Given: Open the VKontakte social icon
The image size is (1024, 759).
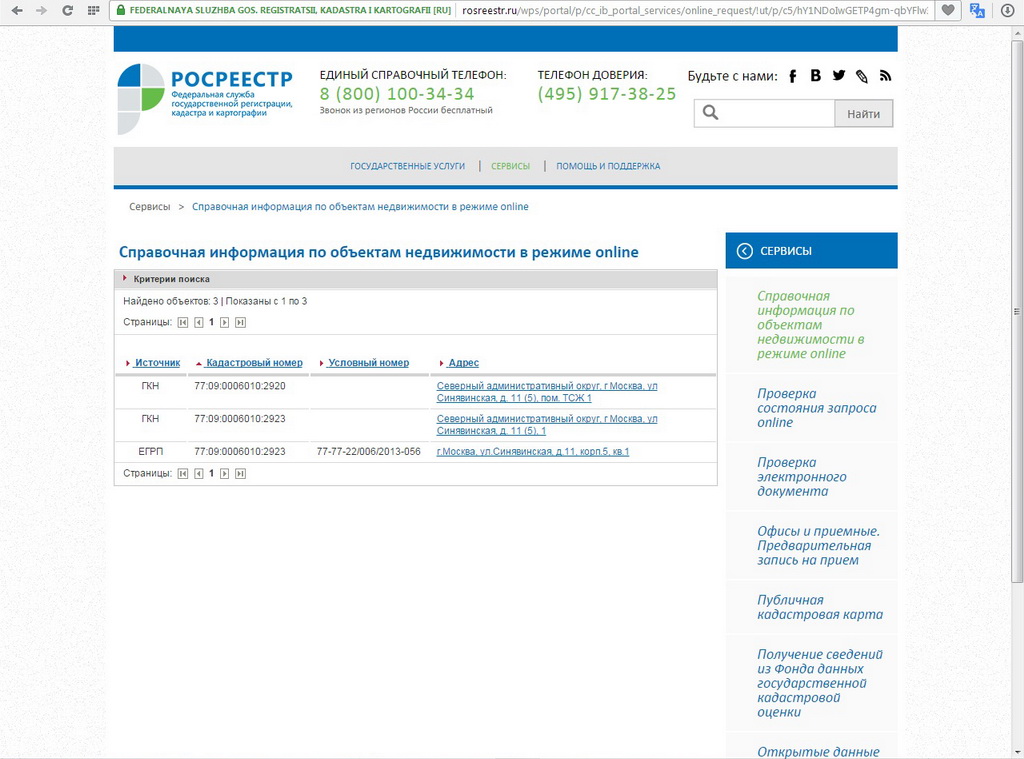Looking at the screenshot, I should 816,76.
